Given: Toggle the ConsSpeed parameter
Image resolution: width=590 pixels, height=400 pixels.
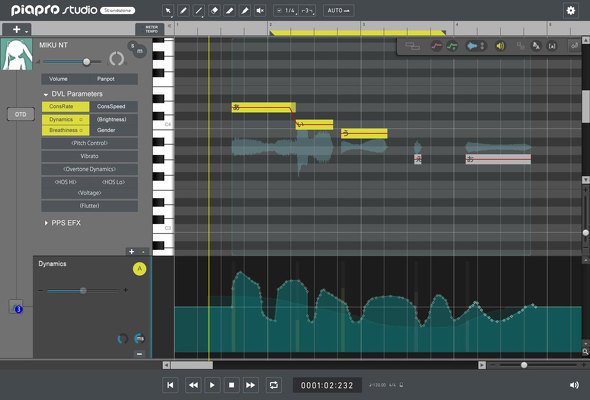Looking at the screenshot, I should [114, 107].
